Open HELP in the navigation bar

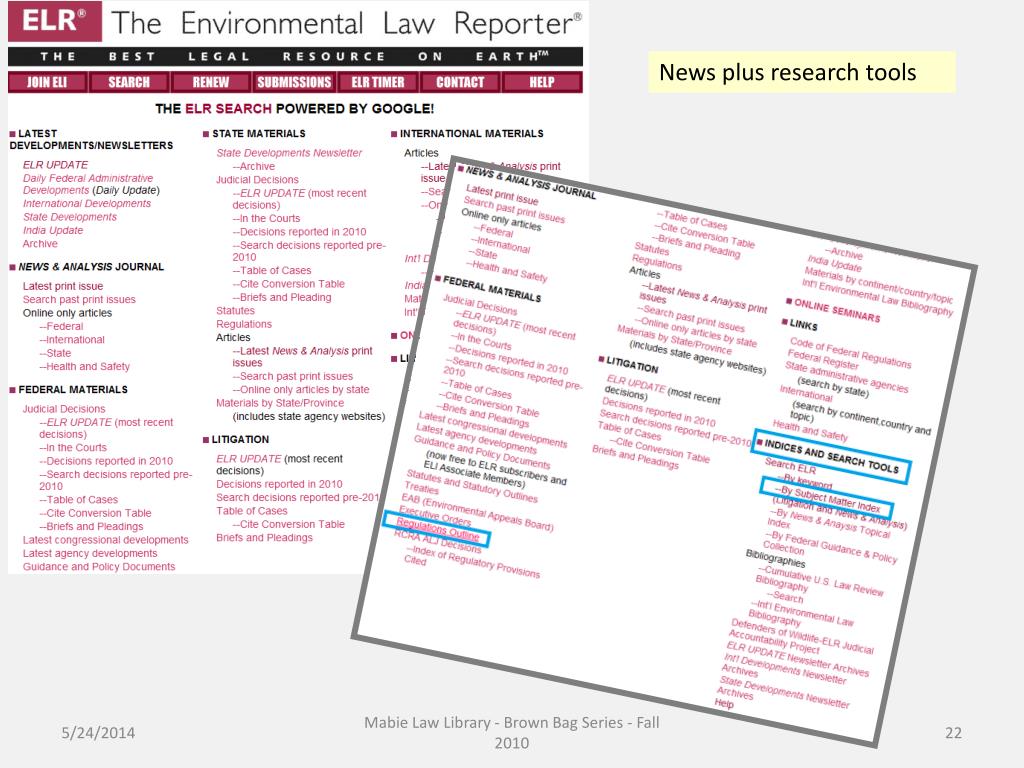coord(541,82)
